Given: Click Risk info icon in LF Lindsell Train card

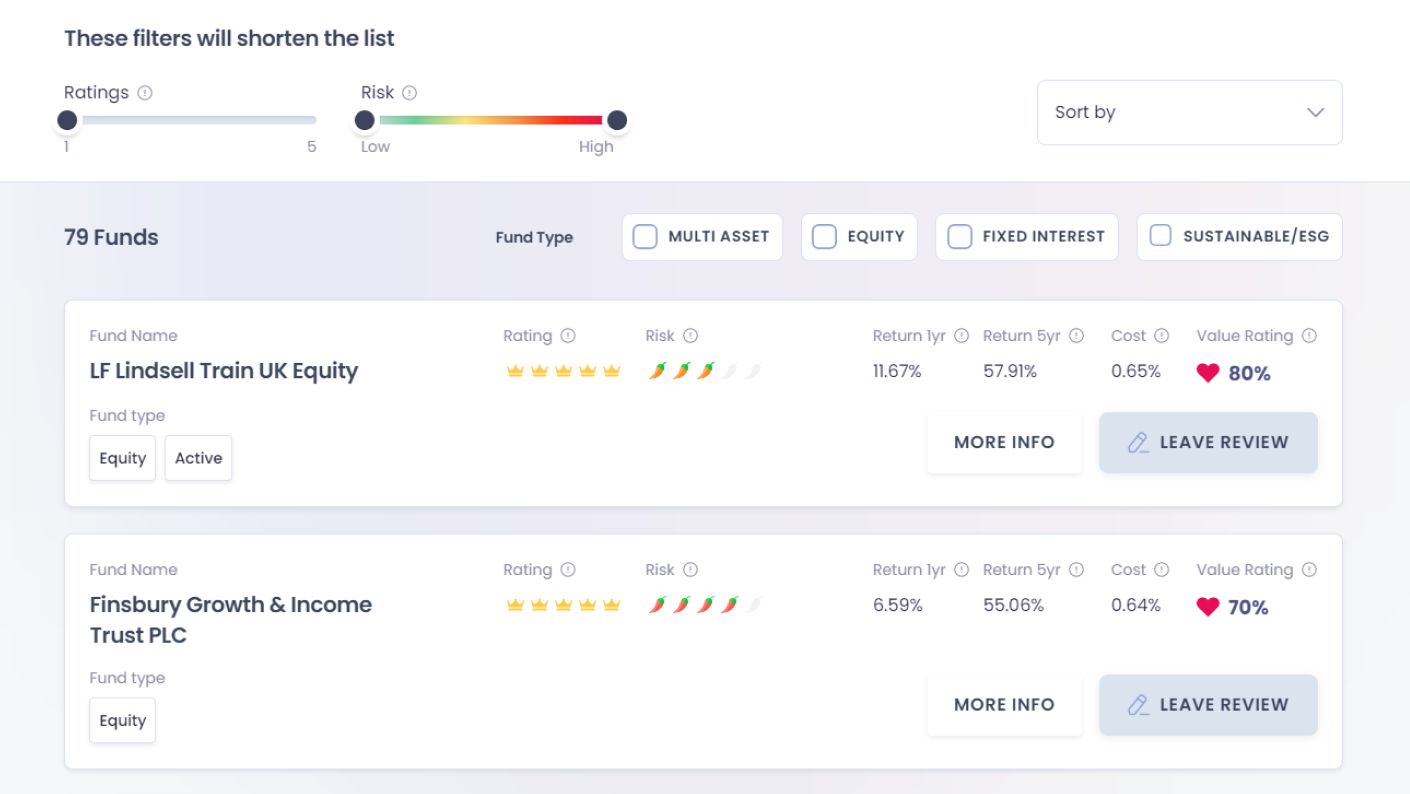Looking at the screenshot, I should tap(690, 336).
